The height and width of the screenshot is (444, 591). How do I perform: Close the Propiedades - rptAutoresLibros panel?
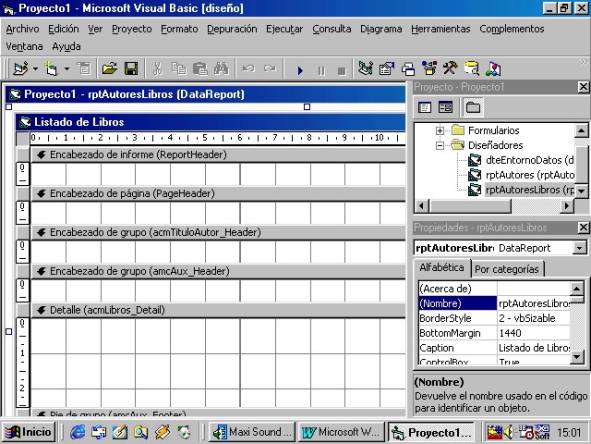click(583, 228)
